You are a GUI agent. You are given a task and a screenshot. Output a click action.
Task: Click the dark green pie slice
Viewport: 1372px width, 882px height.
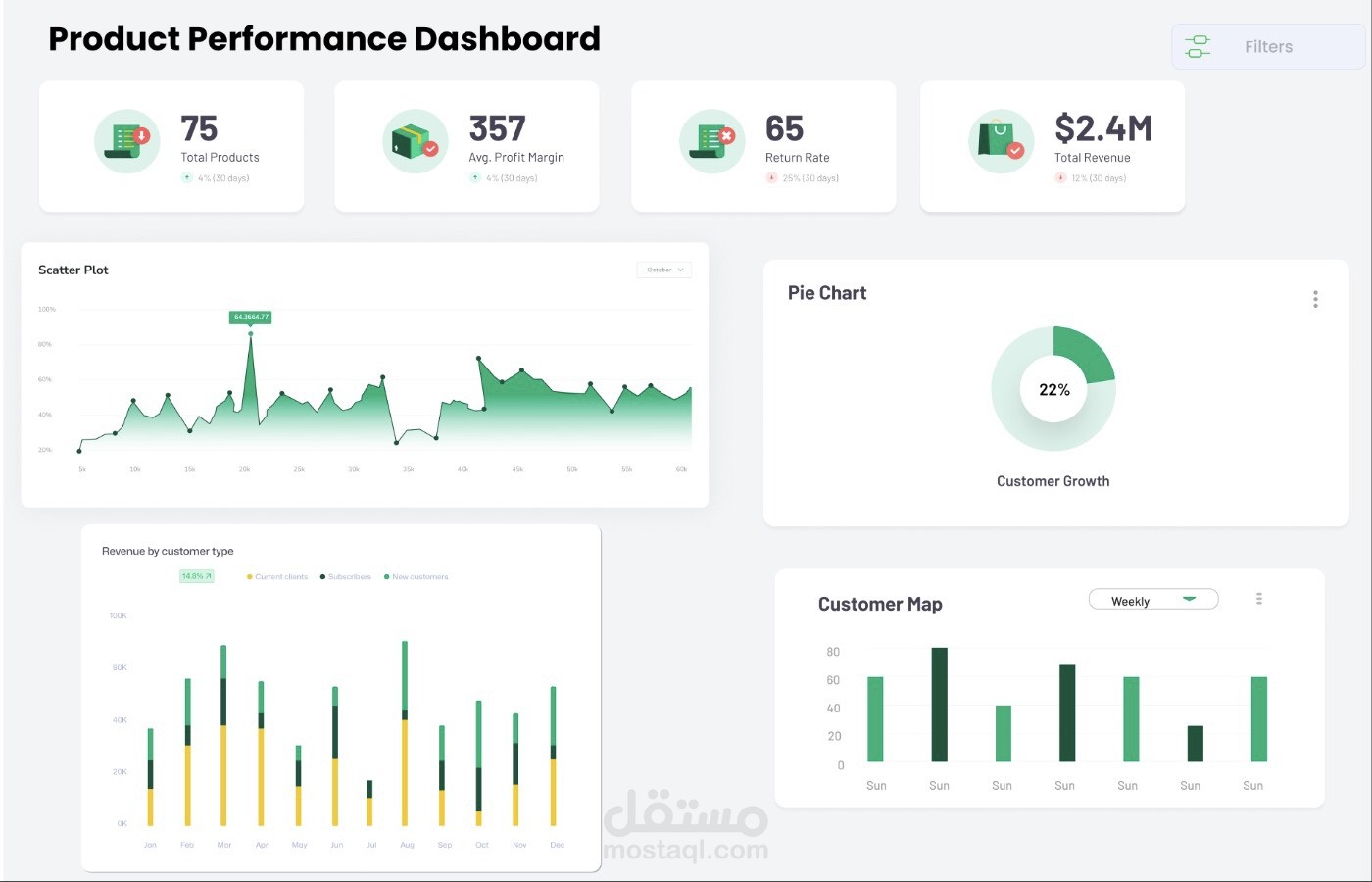tap(1084, 355)
